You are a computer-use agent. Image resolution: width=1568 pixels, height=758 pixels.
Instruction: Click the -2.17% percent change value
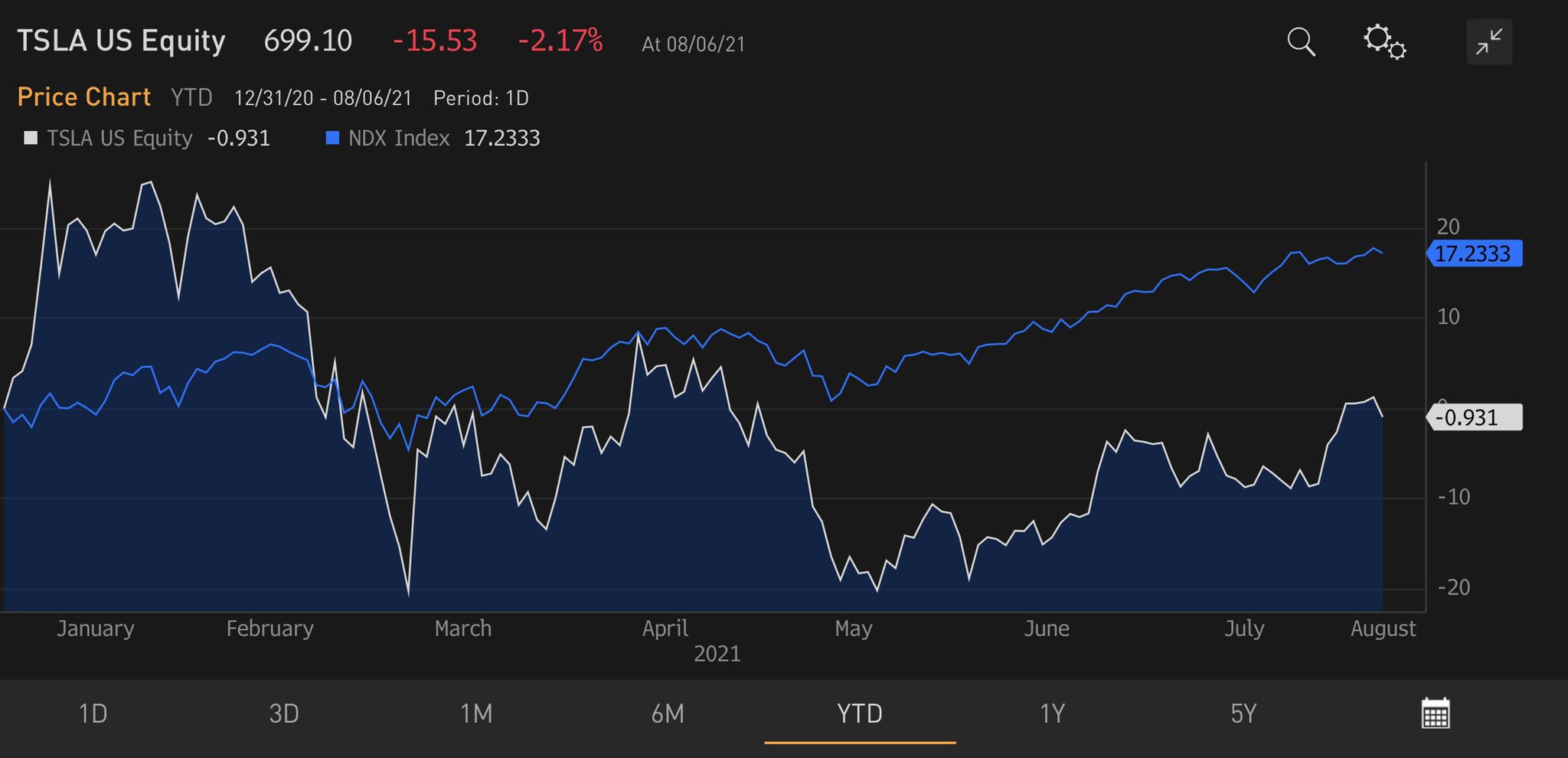tap(560, 41)
